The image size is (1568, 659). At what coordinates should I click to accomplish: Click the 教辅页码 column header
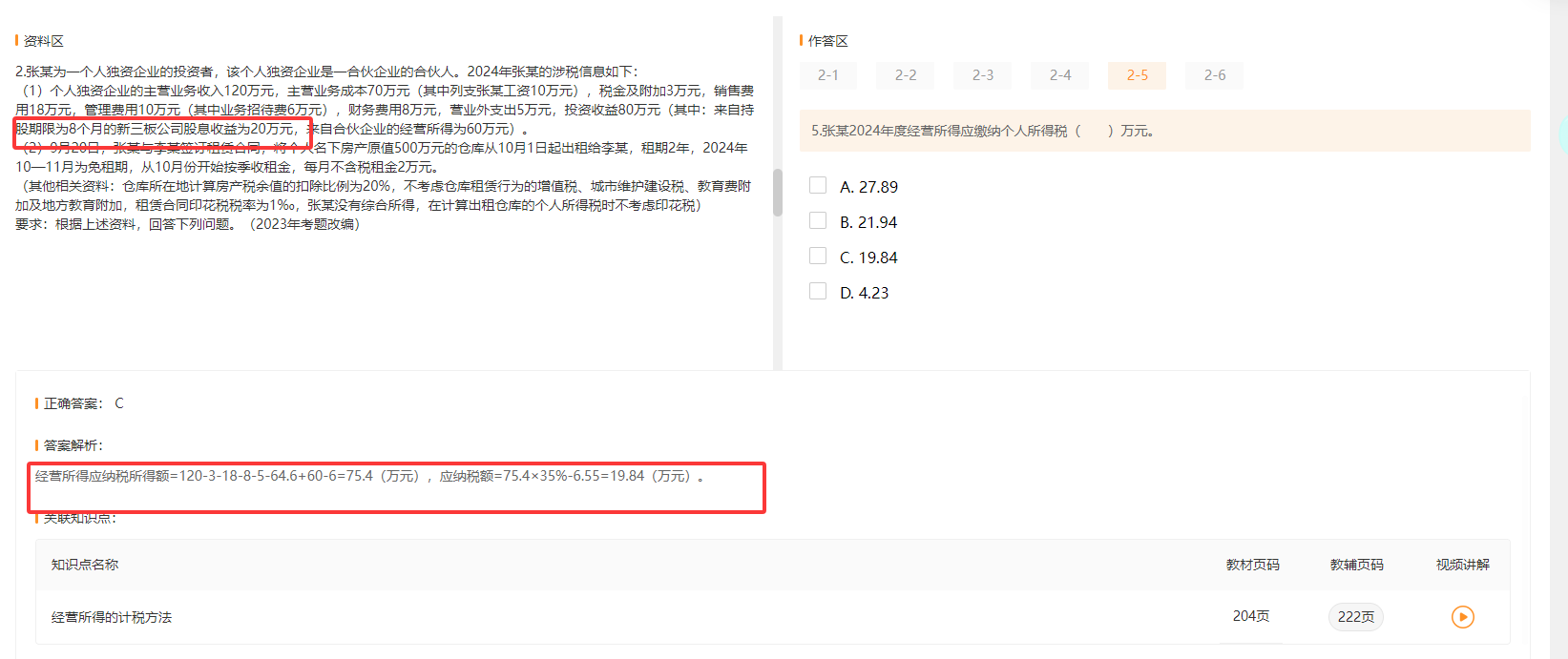click(1356, 565)
